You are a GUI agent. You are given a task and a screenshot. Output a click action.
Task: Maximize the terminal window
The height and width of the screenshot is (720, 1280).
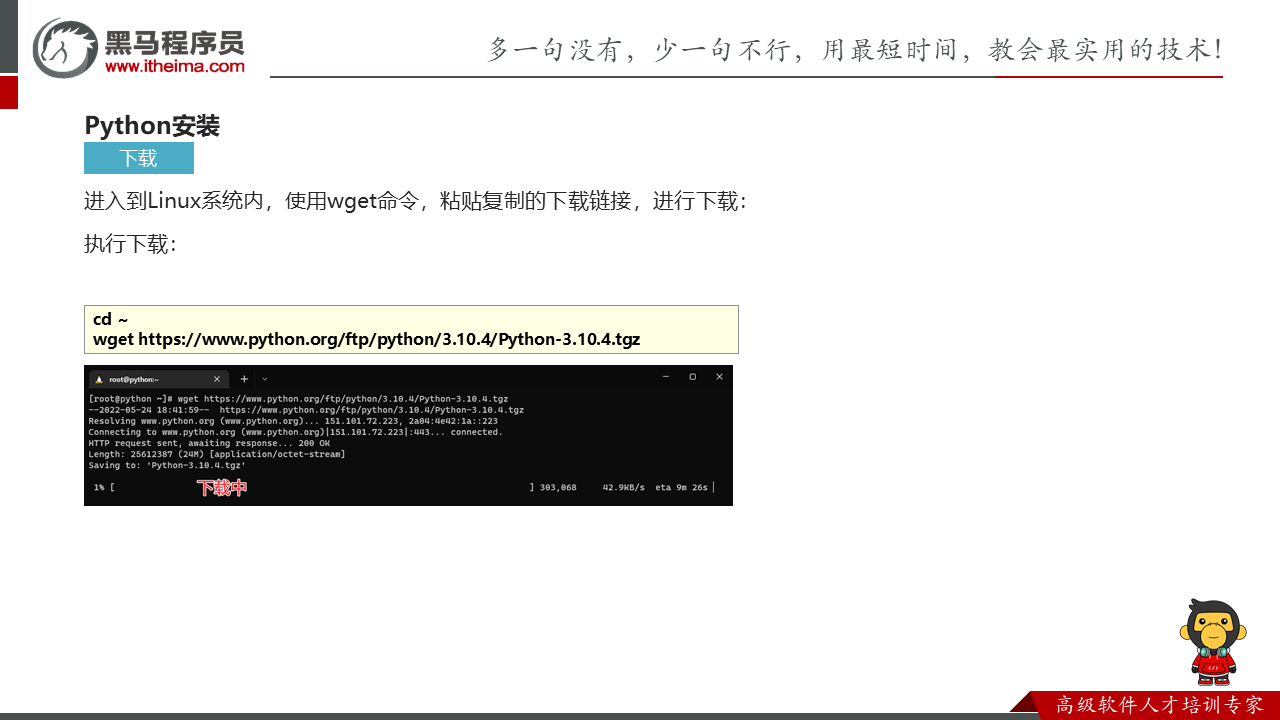pos(692,377)
